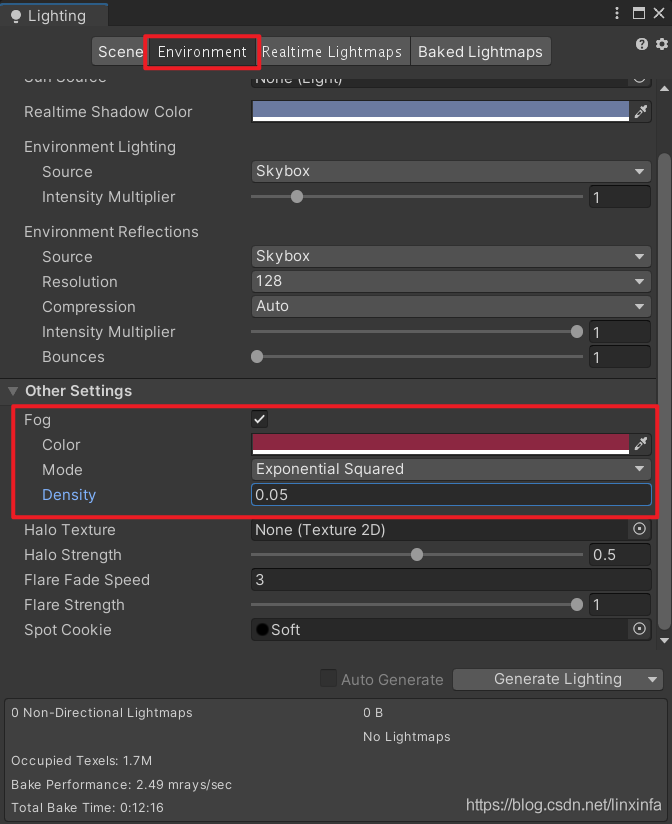Screen dimensions: 672x824
Task: Open object picker for Spot Cookie
Action: pyautogui.click(x=639, y=629)
